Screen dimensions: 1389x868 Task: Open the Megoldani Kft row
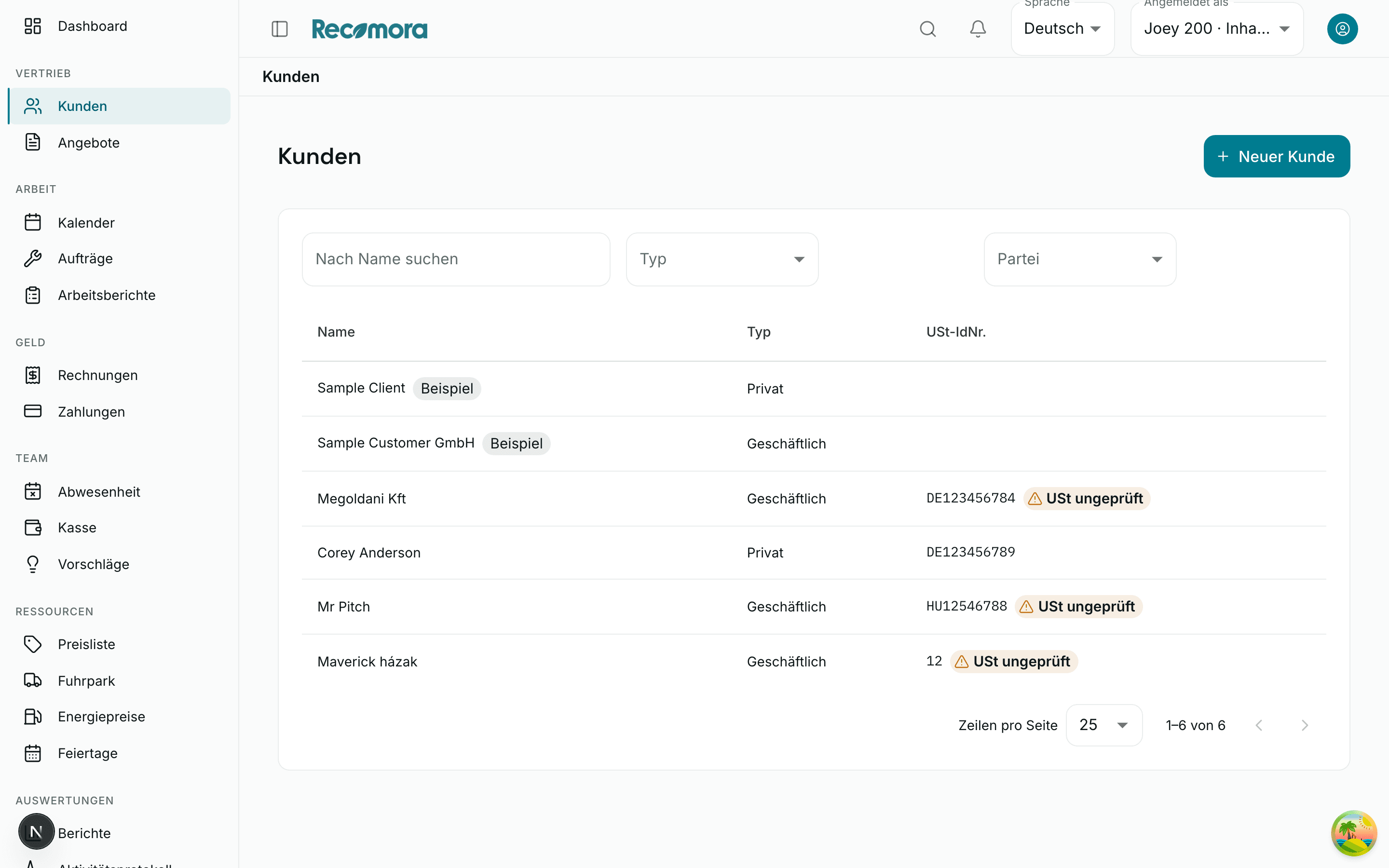point(814,498)
